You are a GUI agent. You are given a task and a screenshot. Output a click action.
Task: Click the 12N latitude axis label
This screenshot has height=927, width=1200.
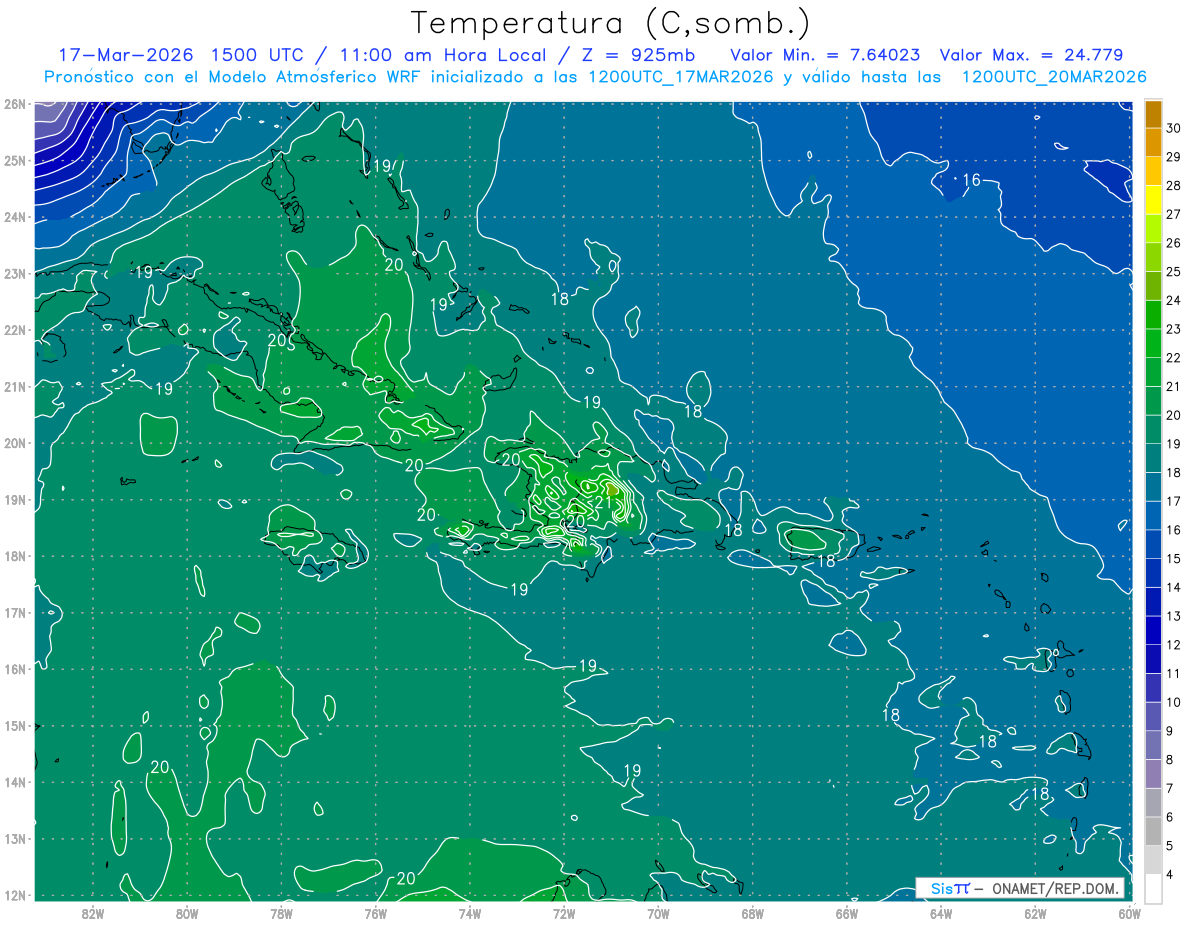click(x=14, y=895)
